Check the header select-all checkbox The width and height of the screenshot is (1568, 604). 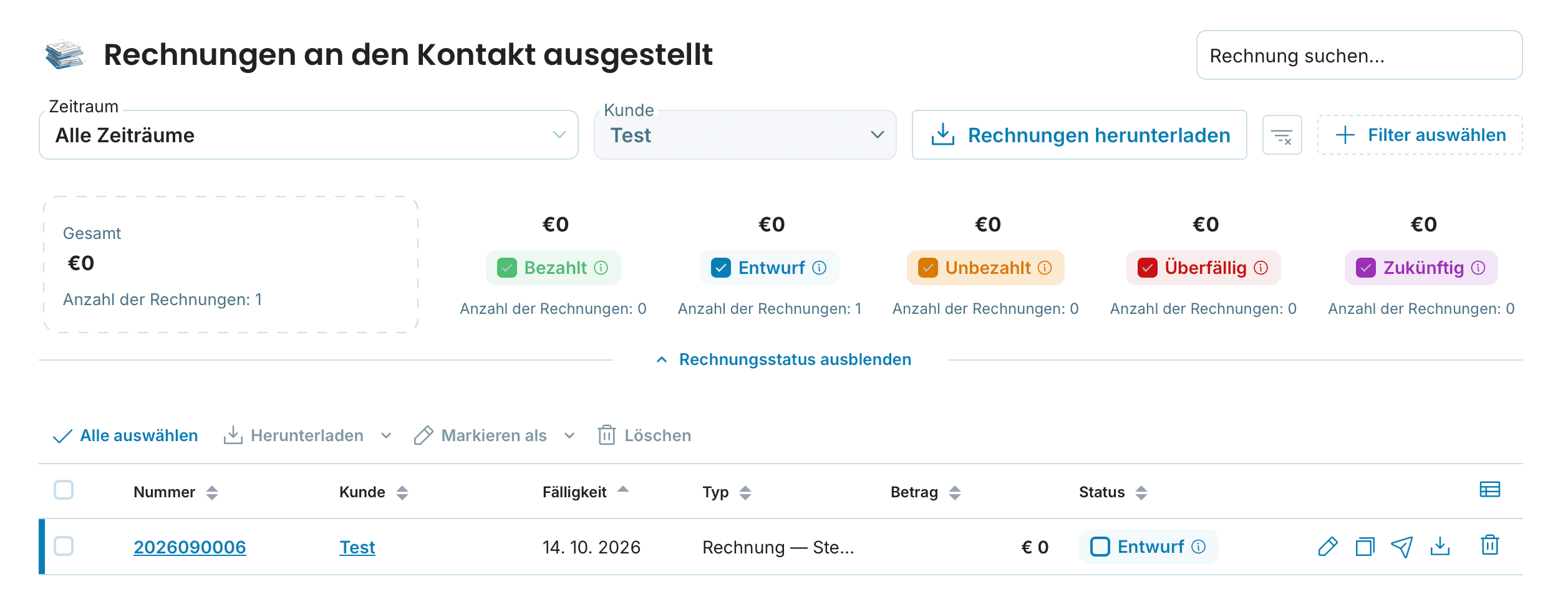tap(64, 490)
